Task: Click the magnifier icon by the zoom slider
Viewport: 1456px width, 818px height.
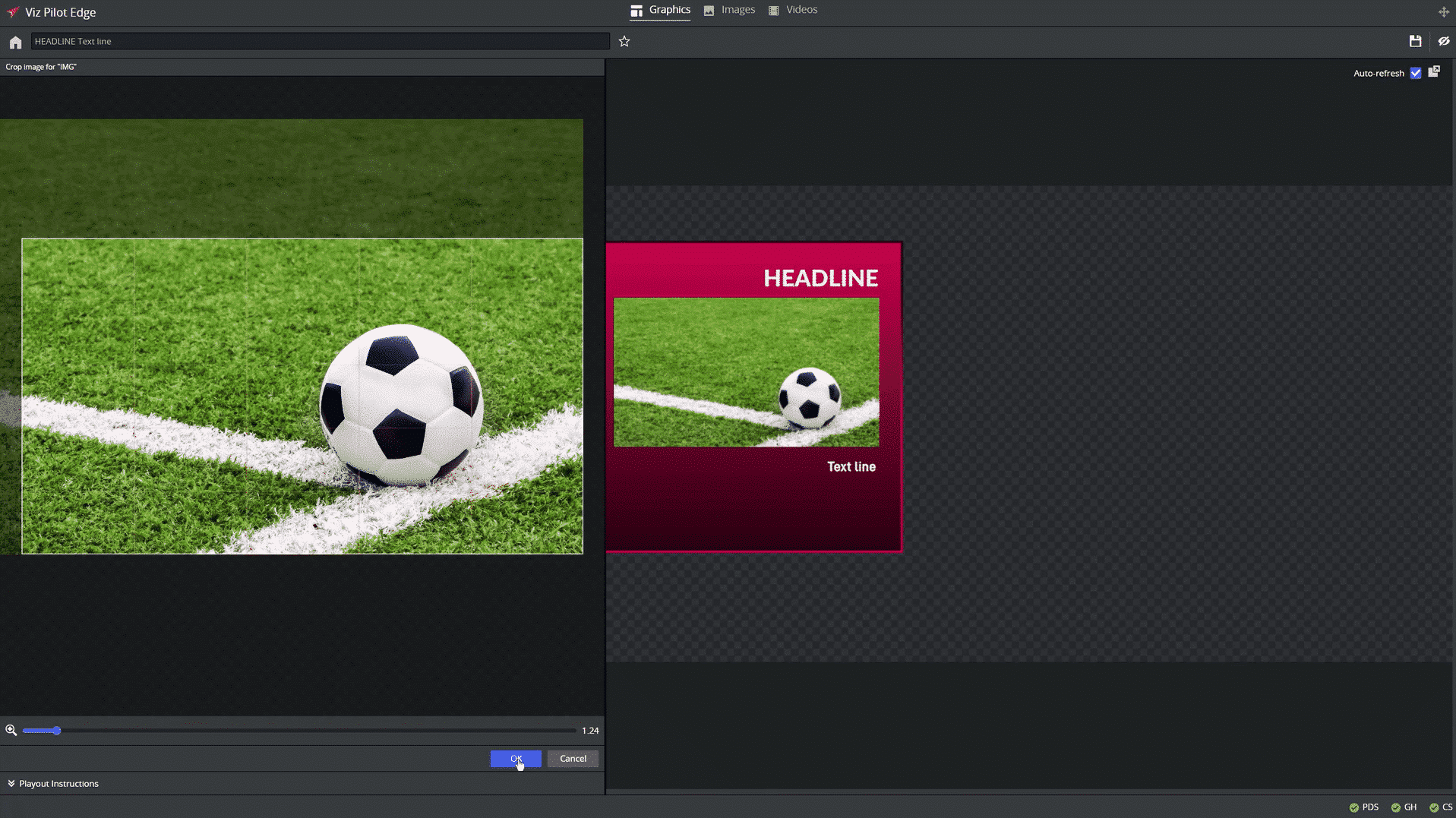Action: coord(11,730)
